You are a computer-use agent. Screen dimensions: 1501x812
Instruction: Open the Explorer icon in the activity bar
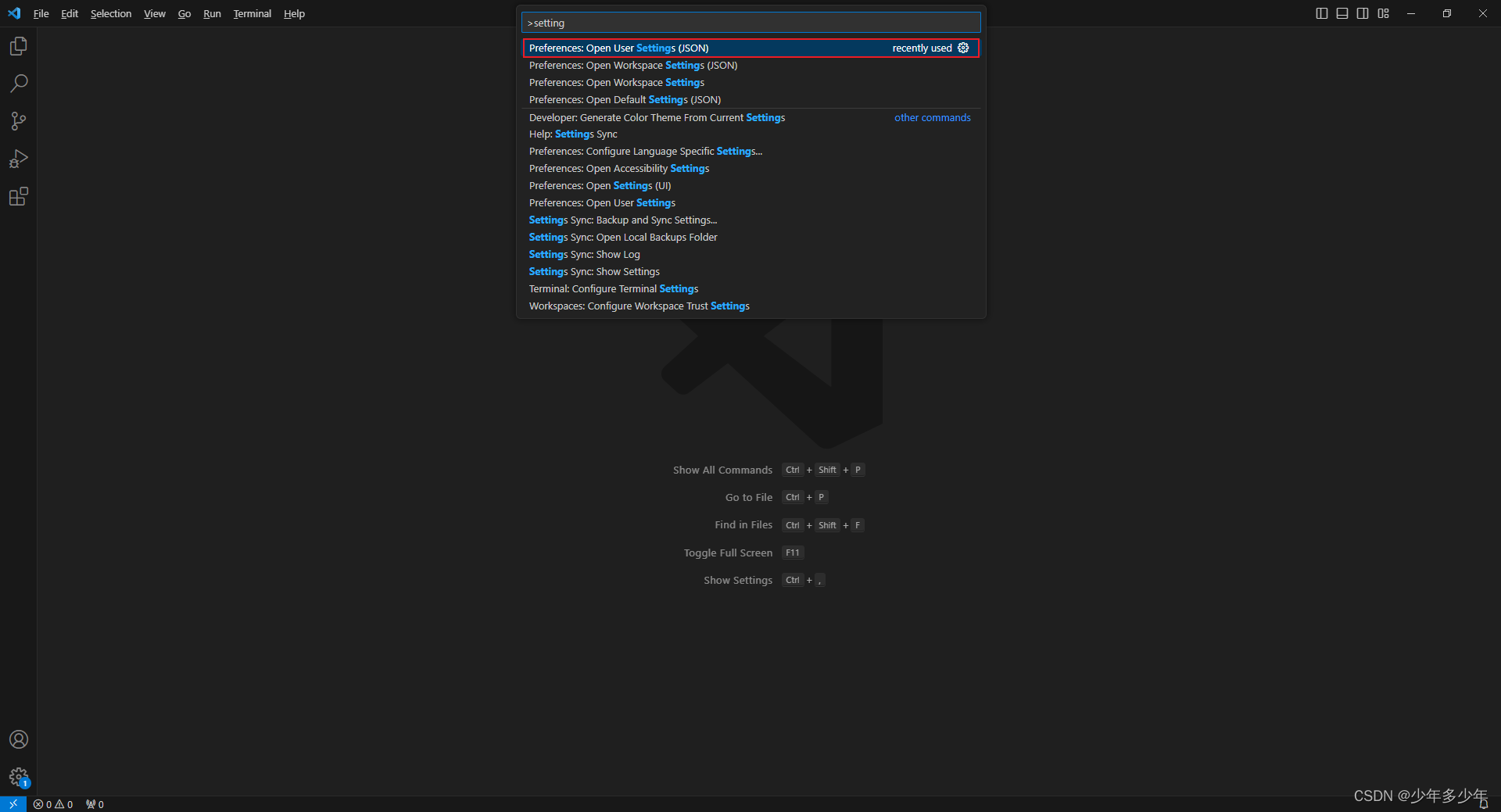pyautogui.click(x=18, y=45)
